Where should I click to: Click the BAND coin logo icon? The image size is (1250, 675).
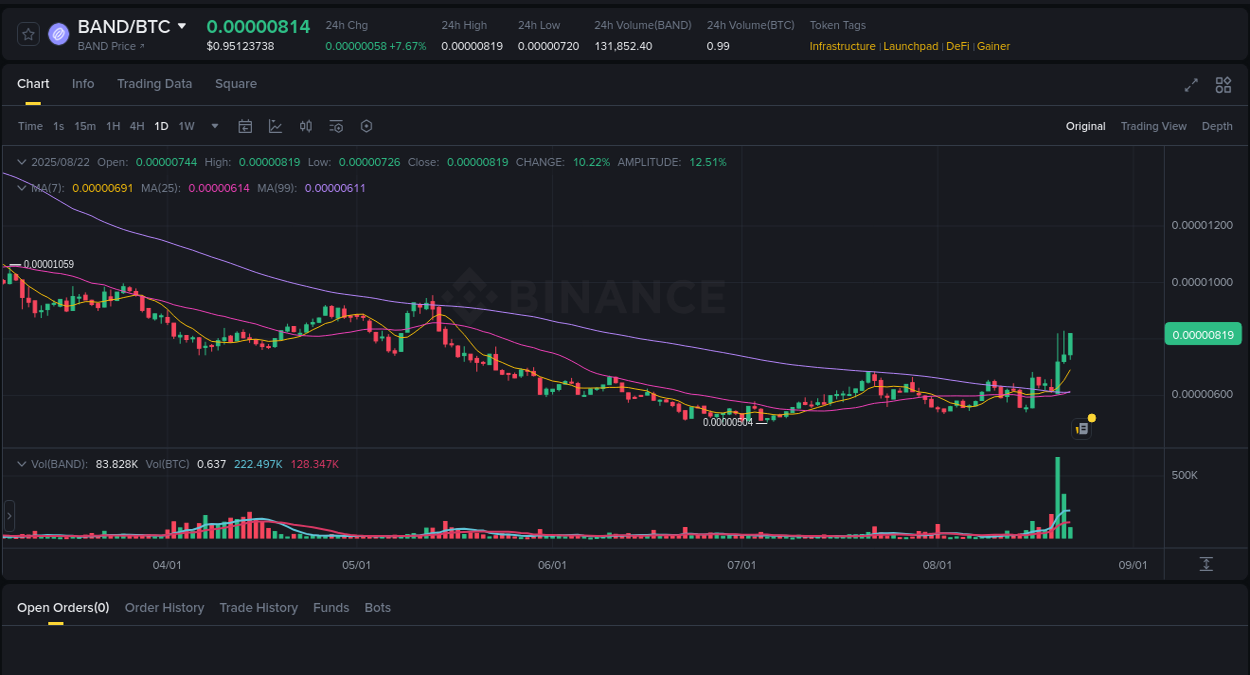pyautogui.click(x=59, y=34)
